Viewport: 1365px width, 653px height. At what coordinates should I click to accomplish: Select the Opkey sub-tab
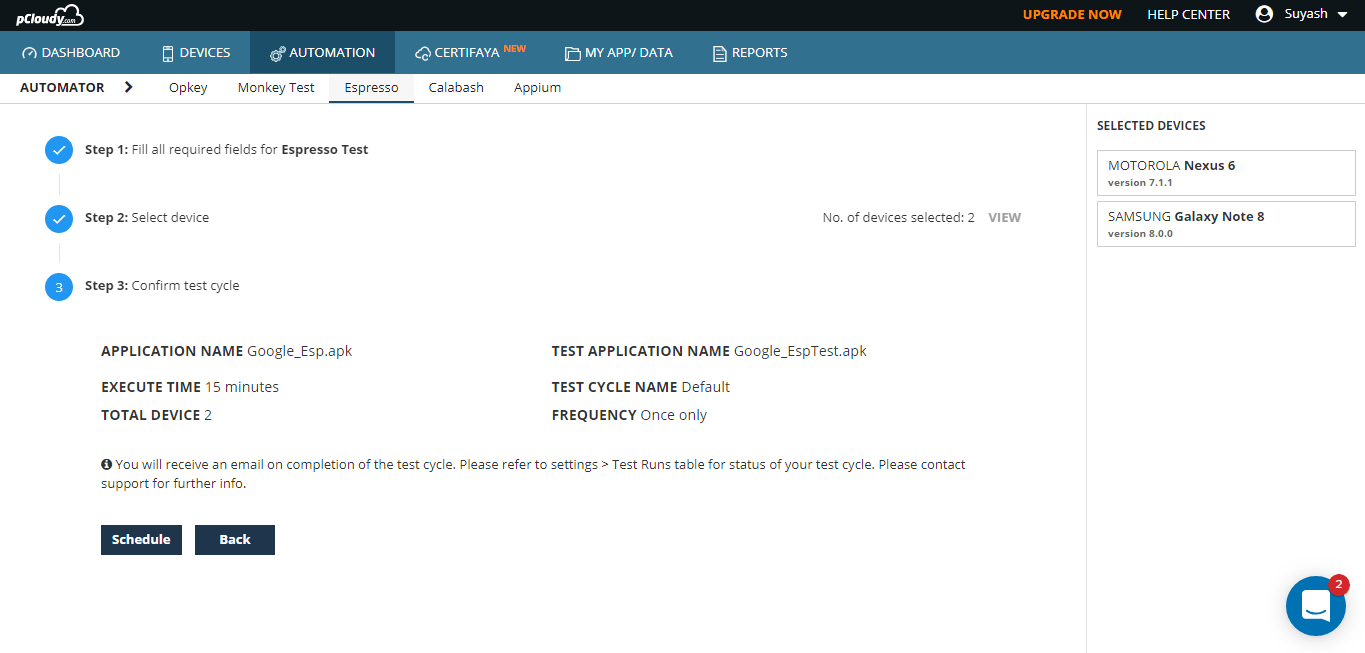[188, 88]
